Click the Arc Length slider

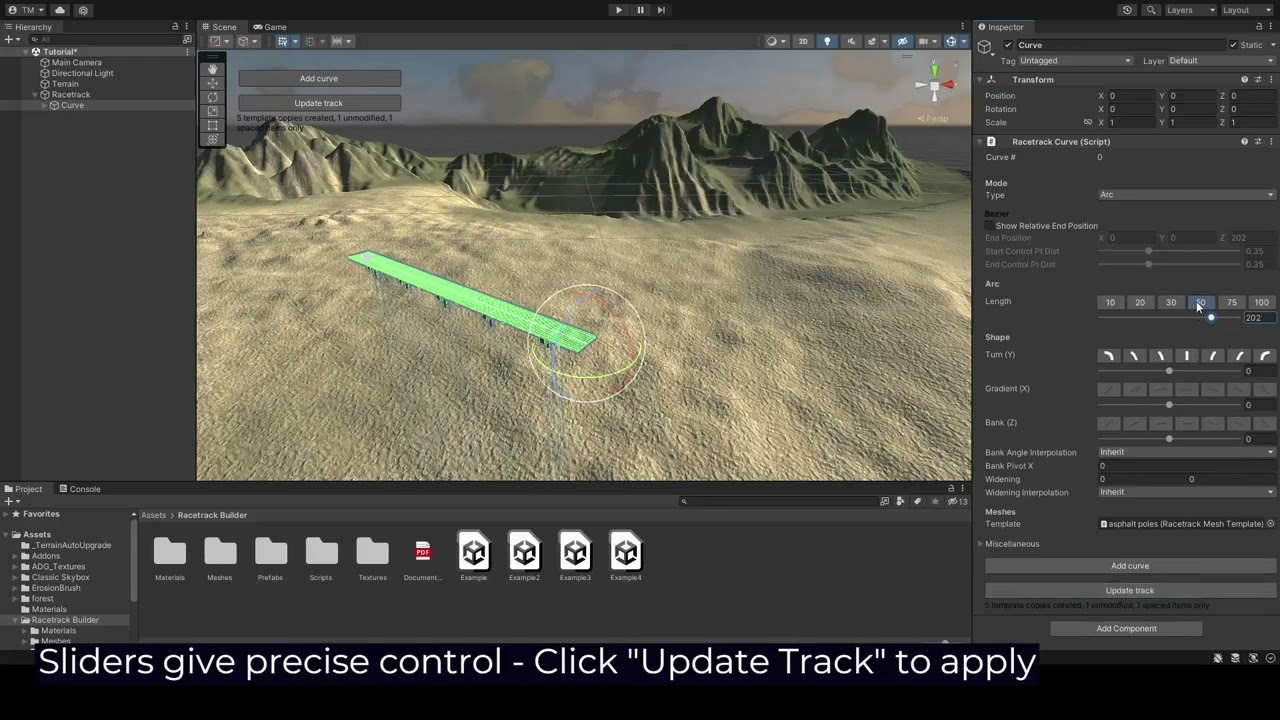point(1169,318)
